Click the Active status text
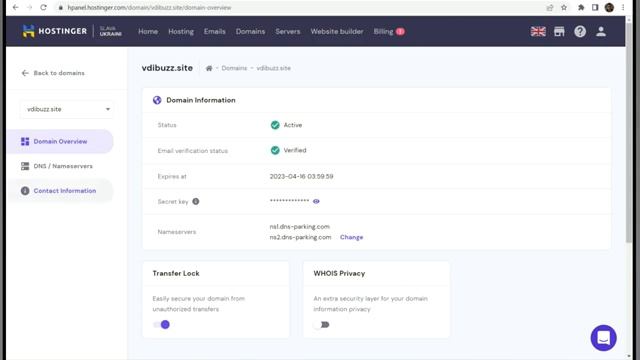The height and width of the screenshot is (360, 640). [293, 125]
